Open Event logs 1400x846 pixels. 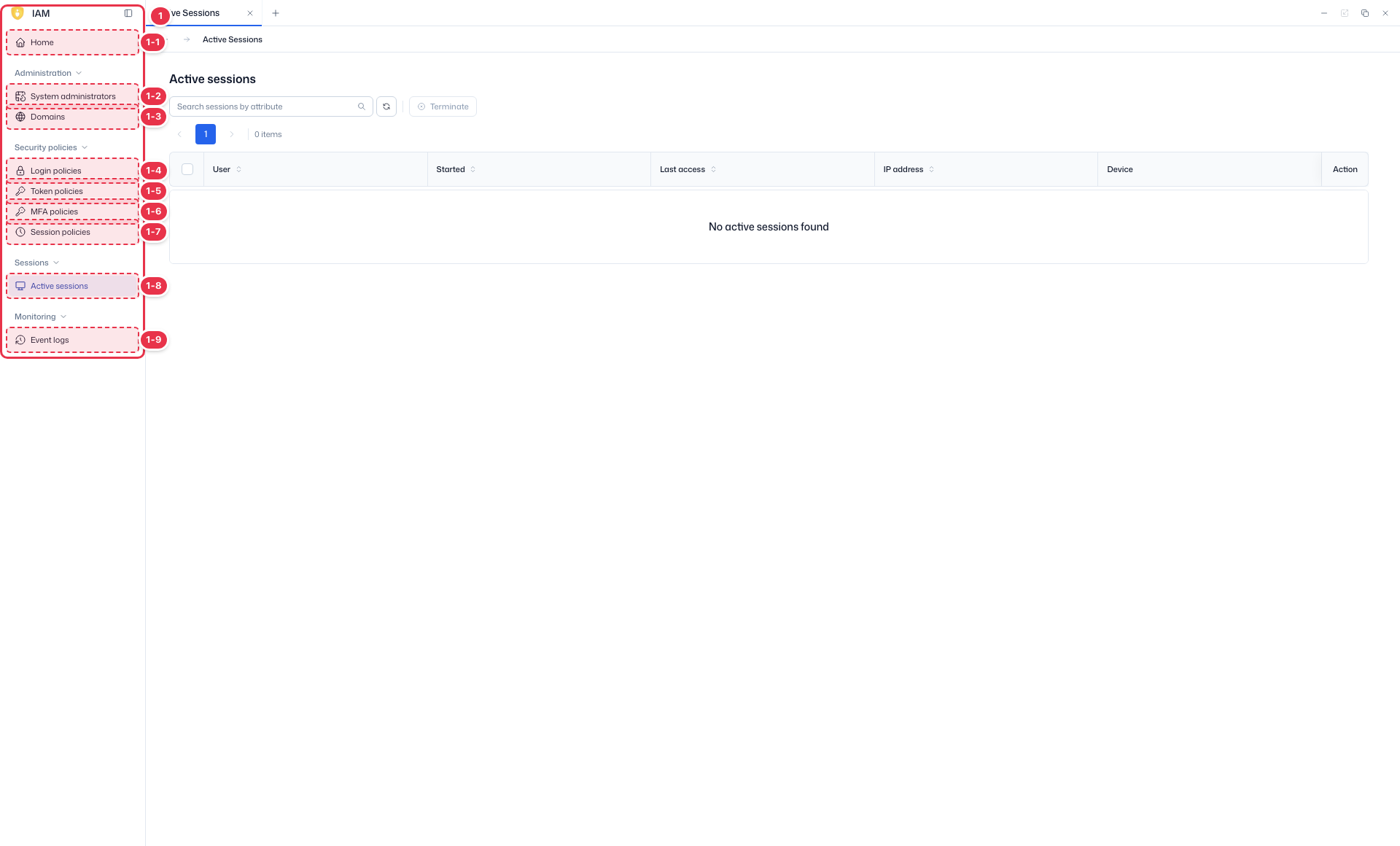72,340
